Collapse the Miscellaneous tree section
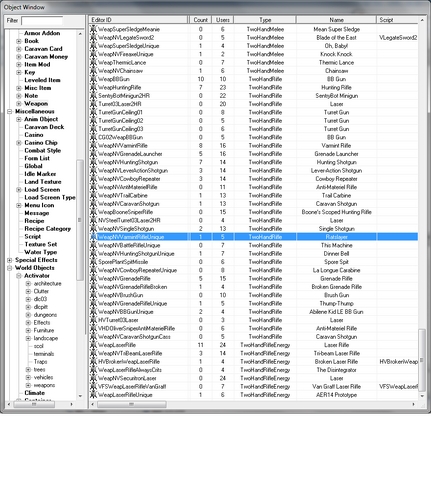Image resolution: width=431 pixels, height=479 pixels. pyautogui.click(x=10, y=111)
